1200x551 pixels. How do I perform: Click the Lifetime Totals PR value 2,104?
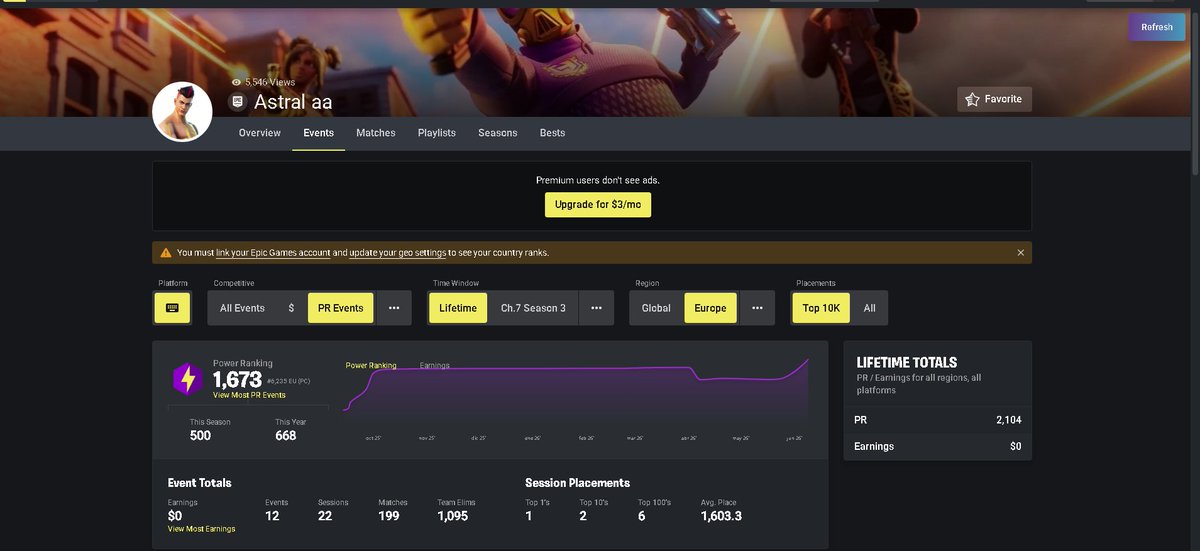pos(1008,420)
